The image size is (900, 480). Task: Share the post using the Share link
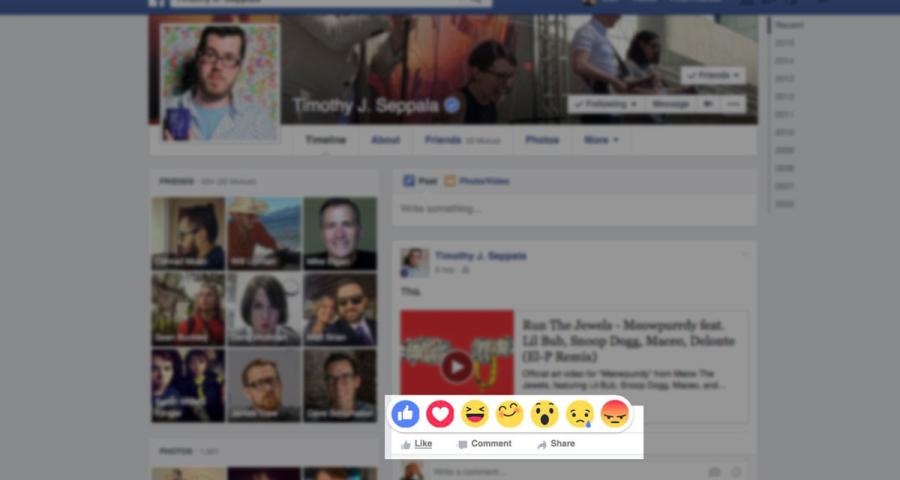click(556, 444)
